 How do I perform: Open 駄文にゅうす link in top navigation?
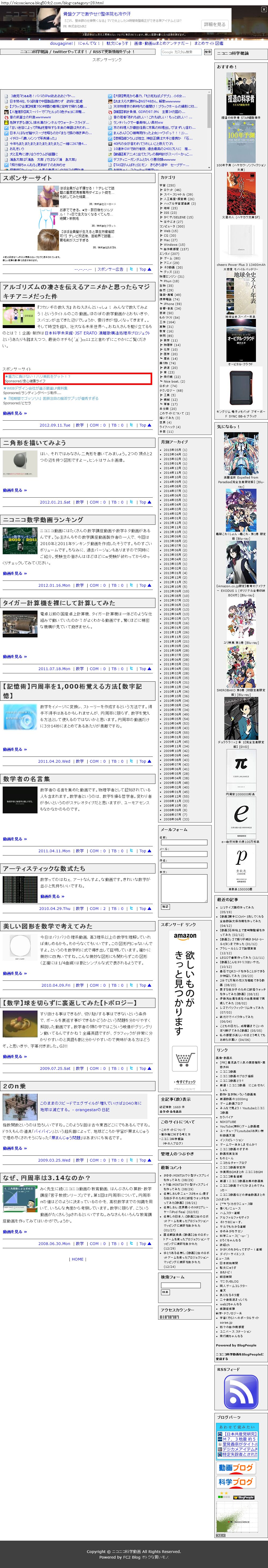(x=118, y=44)
